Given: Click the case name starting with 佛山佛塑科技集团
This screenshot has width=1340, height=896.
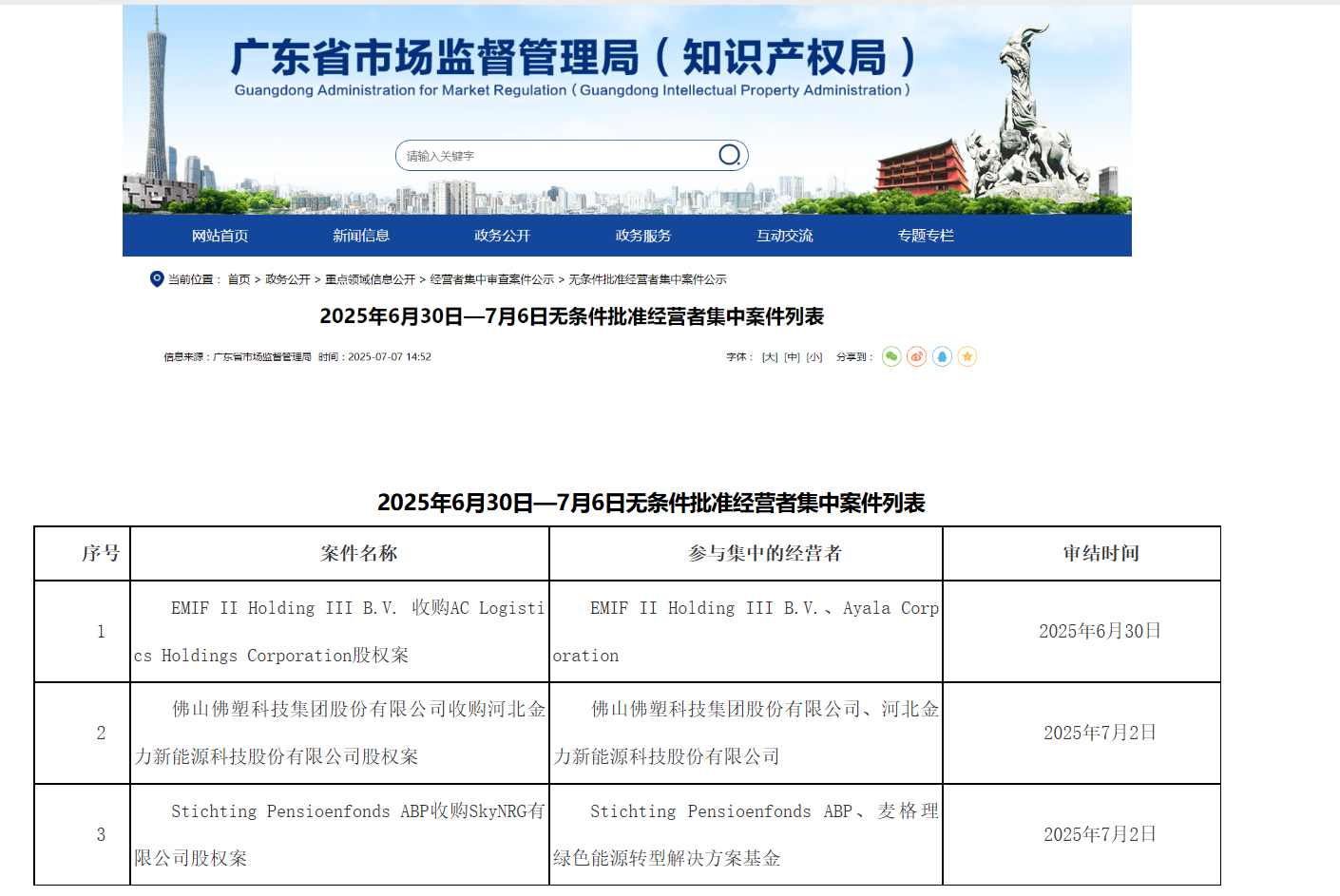Looking at the screenshot, I should [340, 733].
